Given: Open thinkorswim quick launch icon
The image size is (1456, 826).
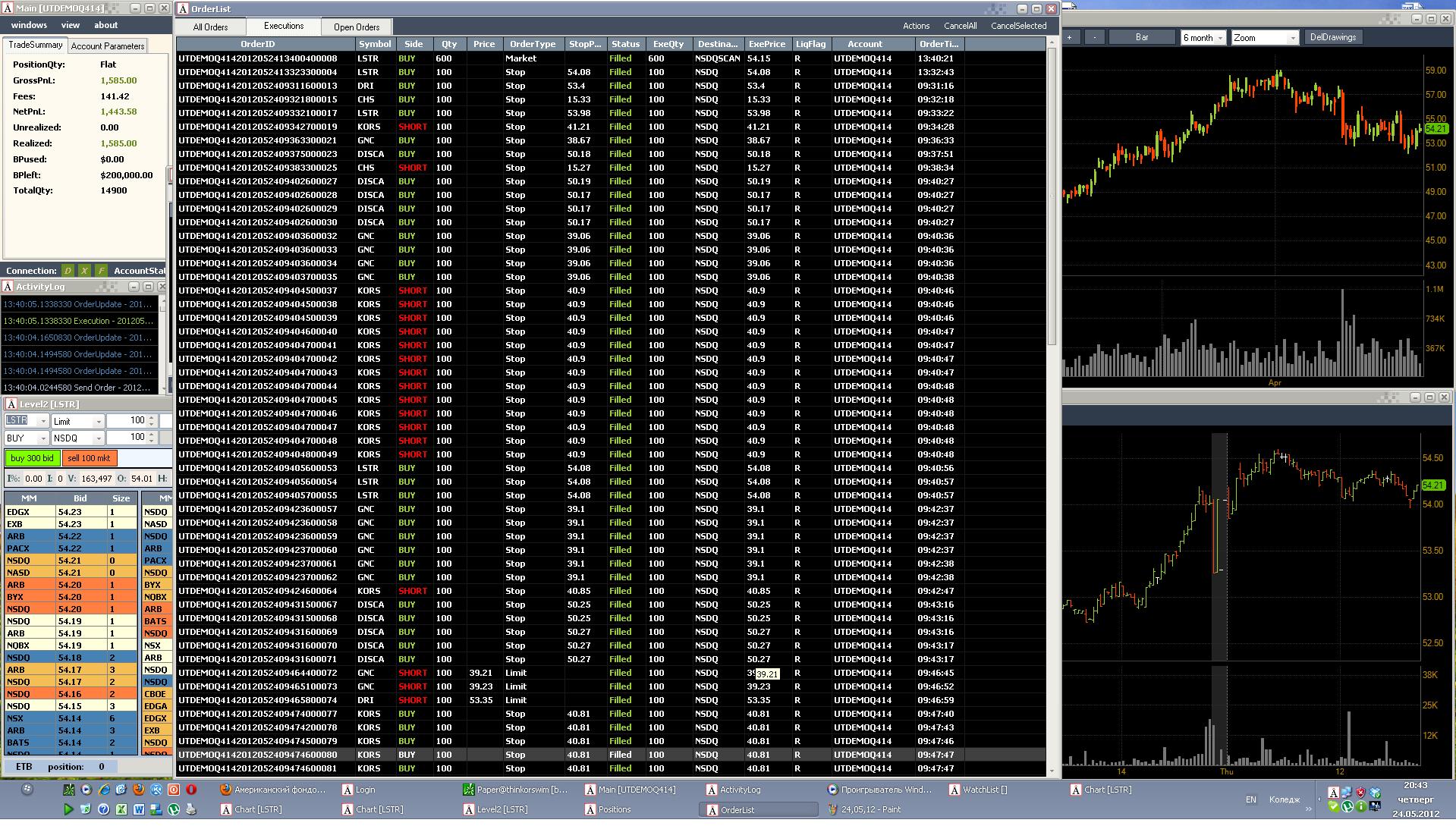Looking at the screenshot, I should pos(68,790).
